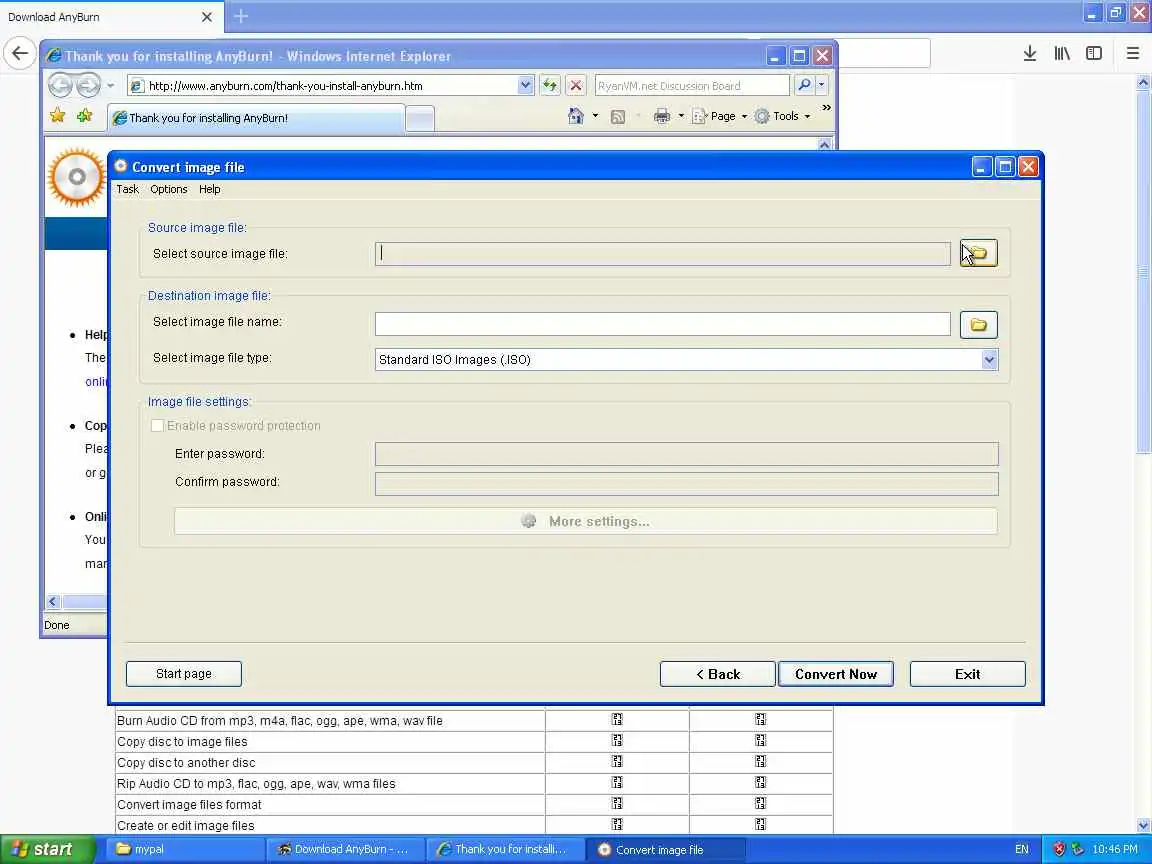Close the Download AnyBurn tab
Viewport: 1152px width, 864px height.
click(x=207, y=16)
